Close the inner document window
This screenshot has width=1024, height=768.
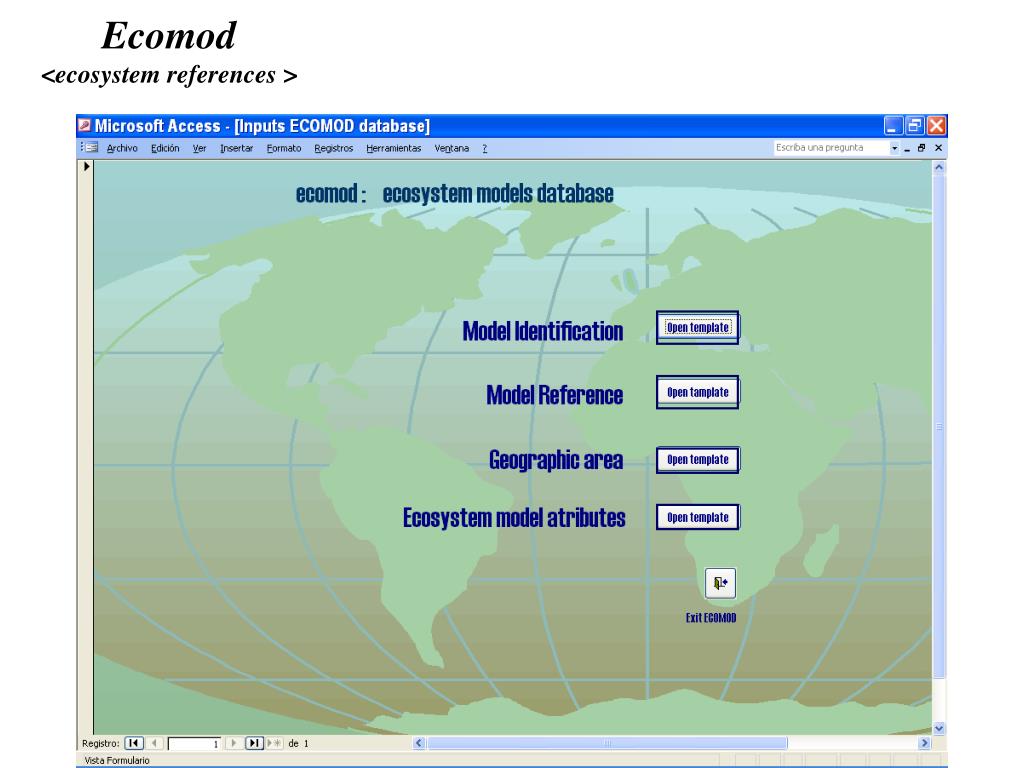938,148
